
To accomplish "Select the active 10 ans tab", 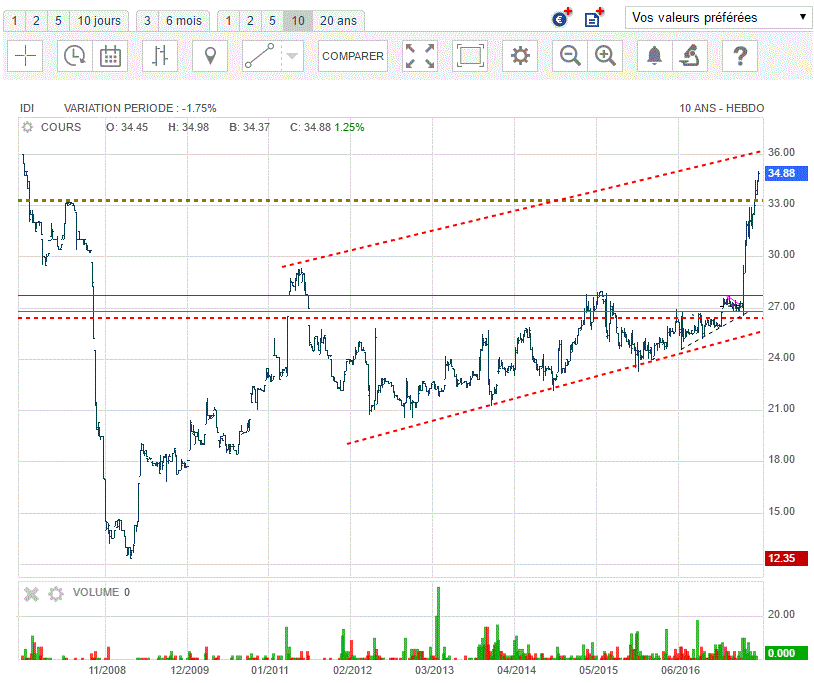I will coord(298,21).
